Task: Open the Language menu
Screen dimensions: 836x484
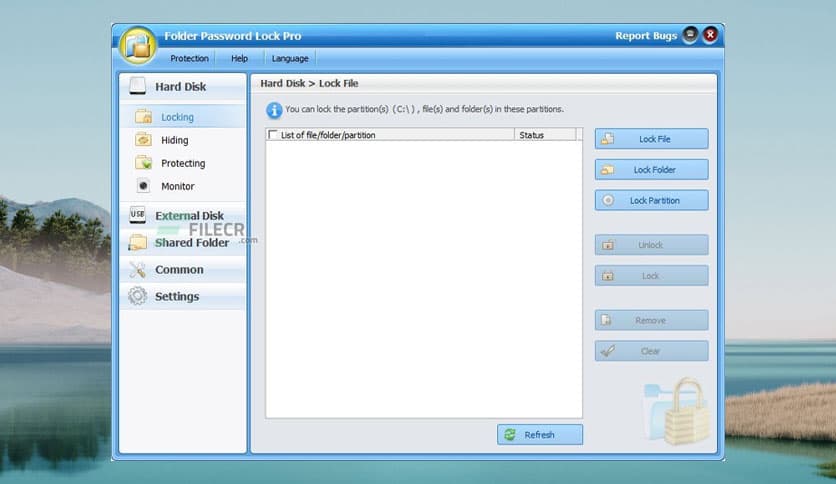Action: pos(290,58)
